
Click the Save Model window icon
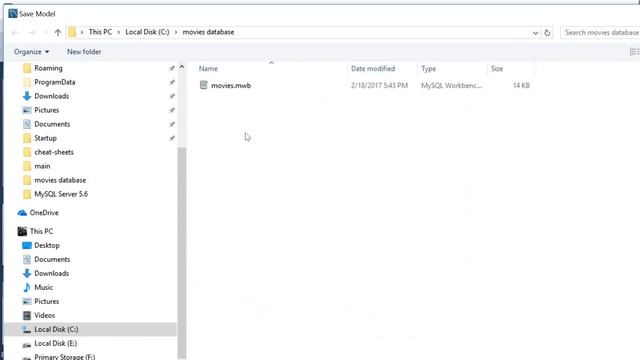13,13
